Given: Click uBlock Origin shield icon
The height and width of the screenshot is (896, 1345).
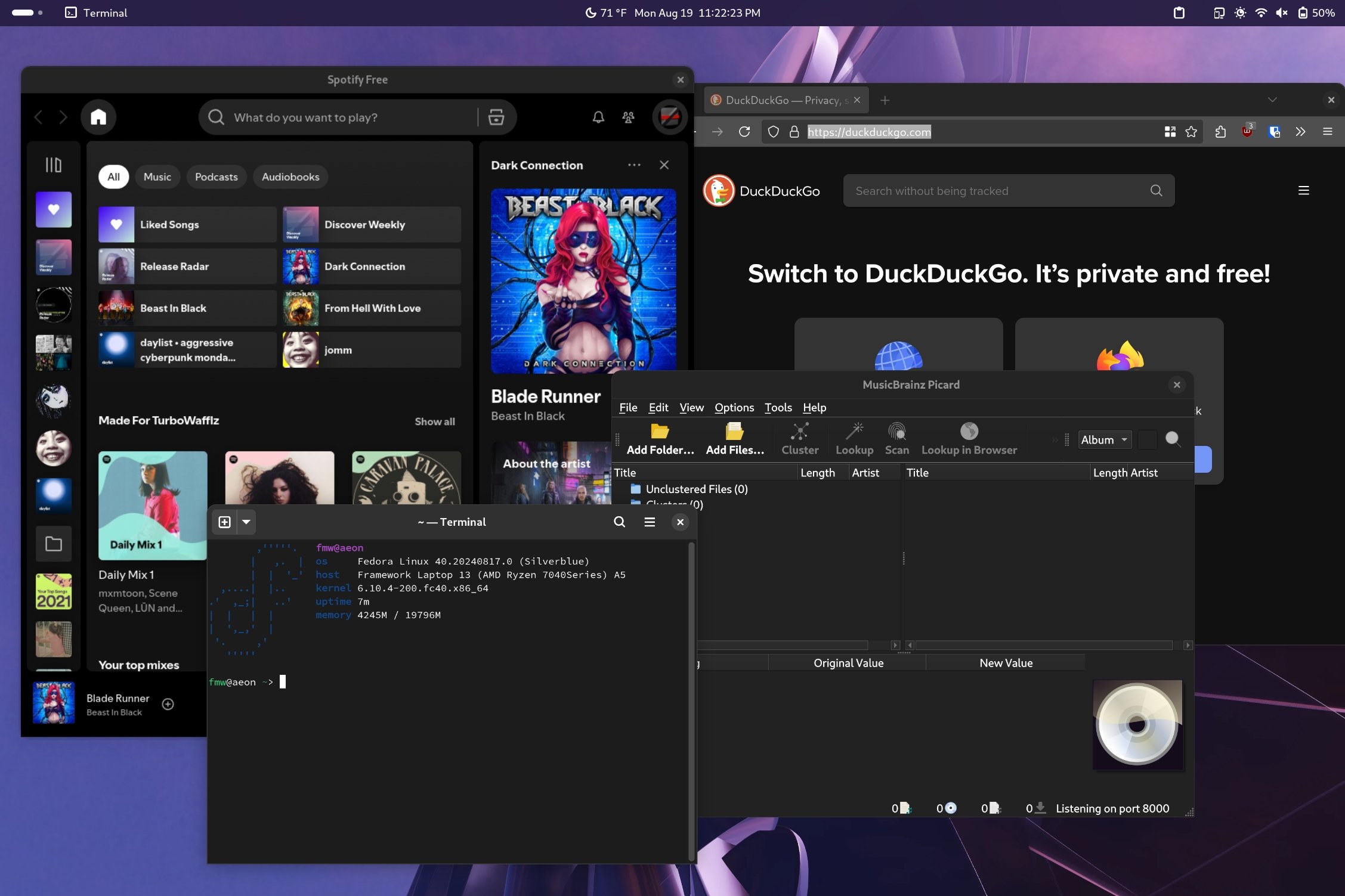Looking at the screenshot, I should click(1247, 131).
